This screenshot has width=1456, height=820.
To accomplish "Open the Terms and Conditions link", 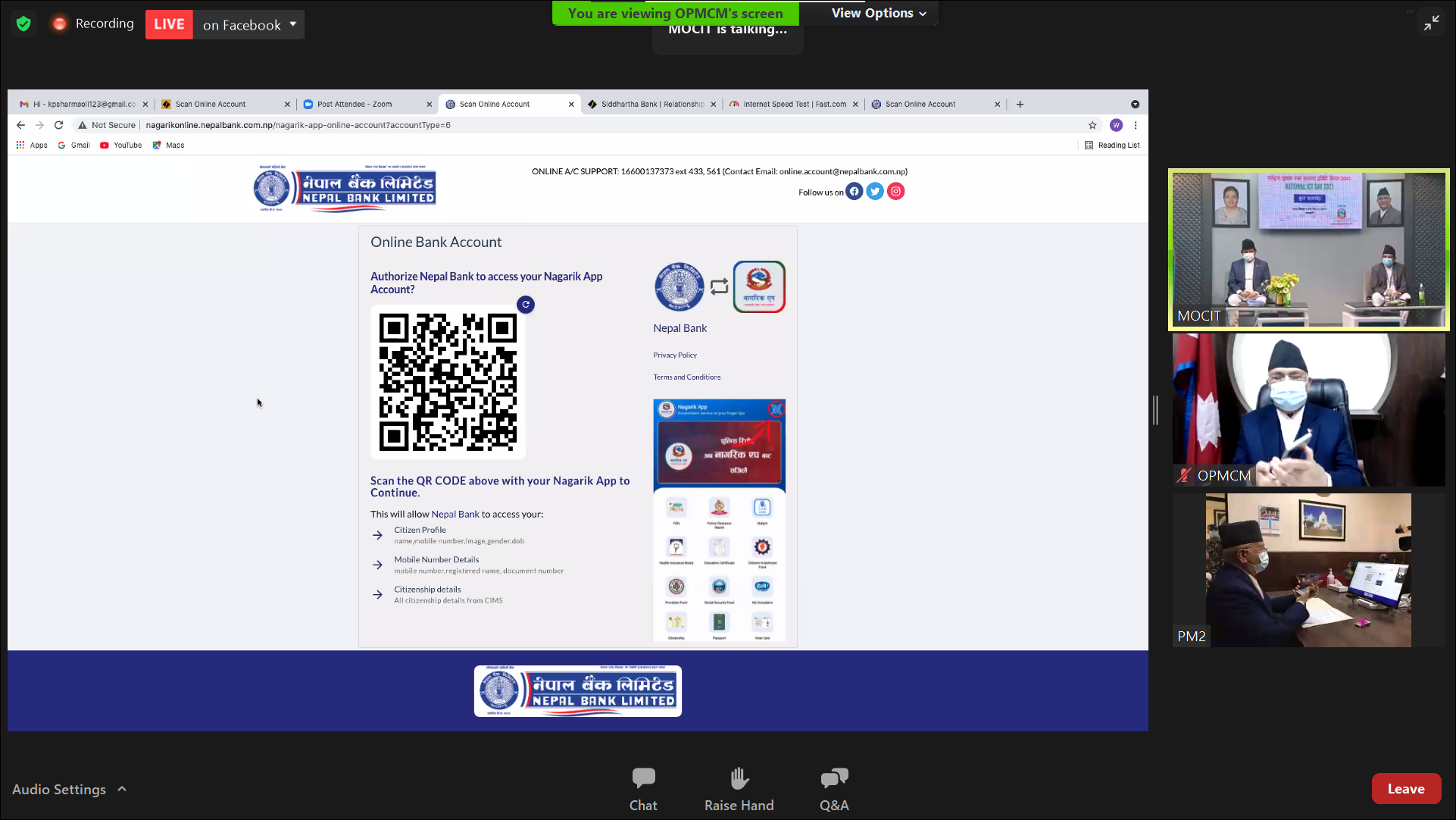I will 687,377.
